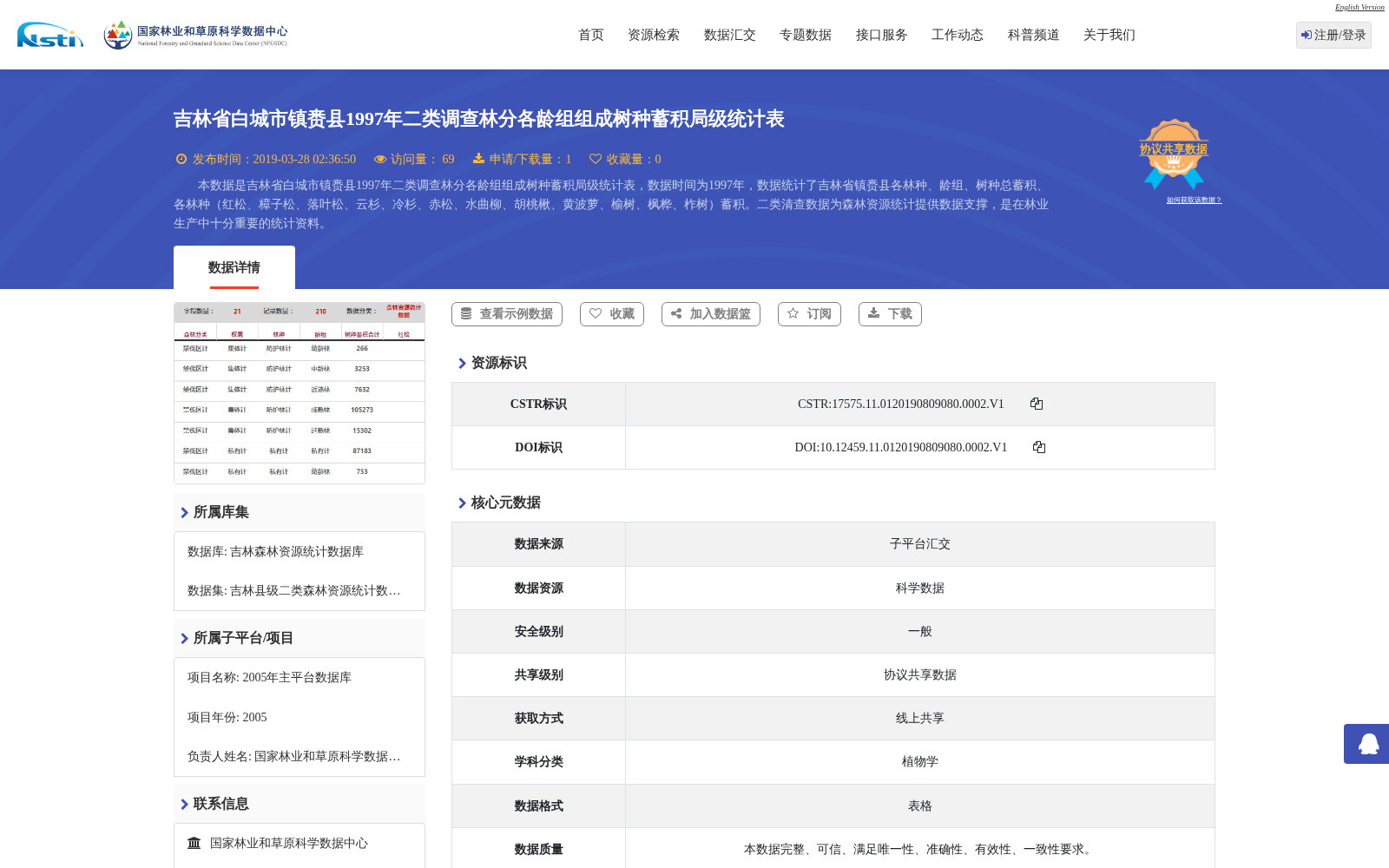Open the 首页 menu item
The image size is (1389, 868).
591,35
